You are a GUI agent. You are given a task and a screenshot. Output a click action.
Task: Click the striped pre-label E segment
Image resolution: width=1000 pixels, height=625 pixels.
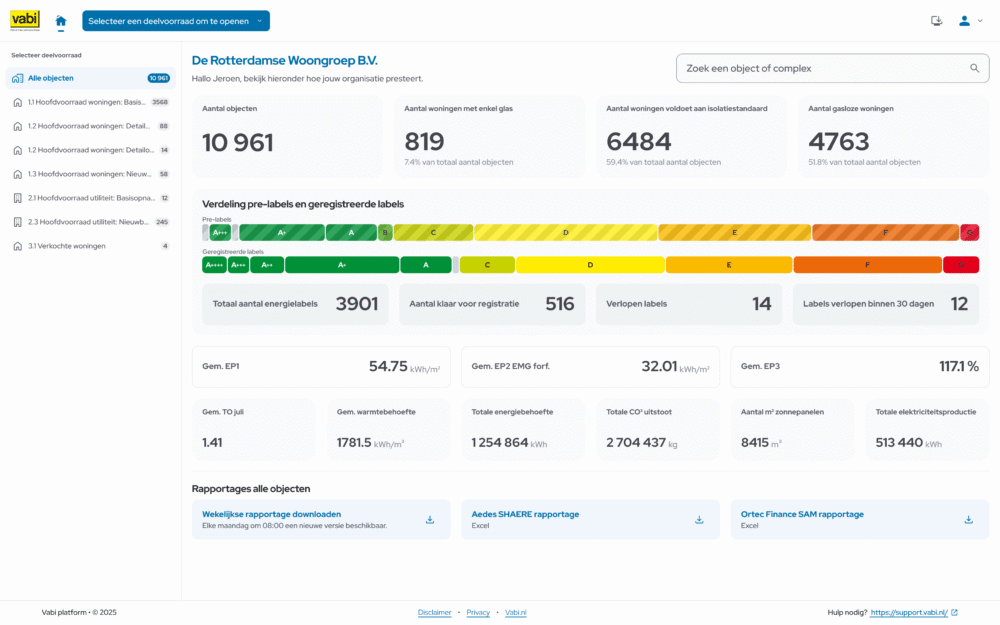(x=735, y=233)
